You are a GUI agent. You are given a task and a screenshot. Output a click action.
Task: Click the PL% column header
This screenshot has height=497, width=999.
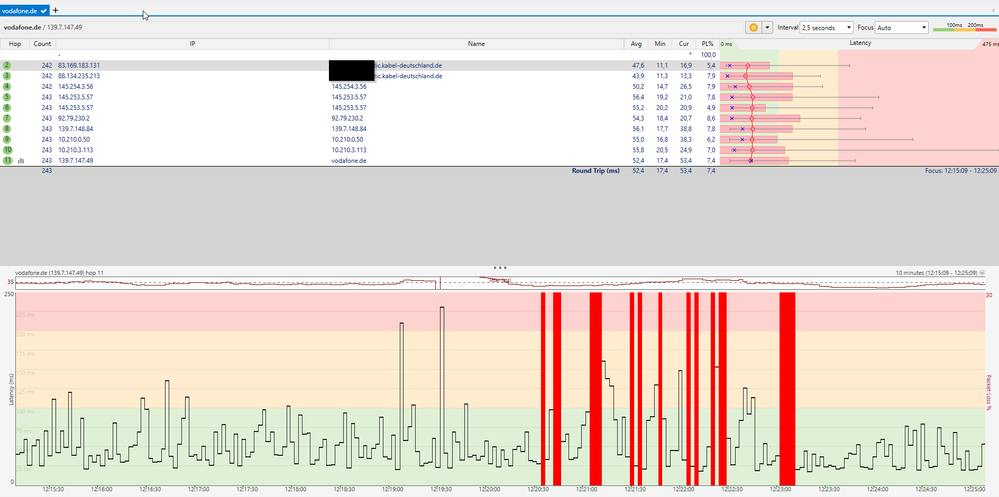coord(707,44)
